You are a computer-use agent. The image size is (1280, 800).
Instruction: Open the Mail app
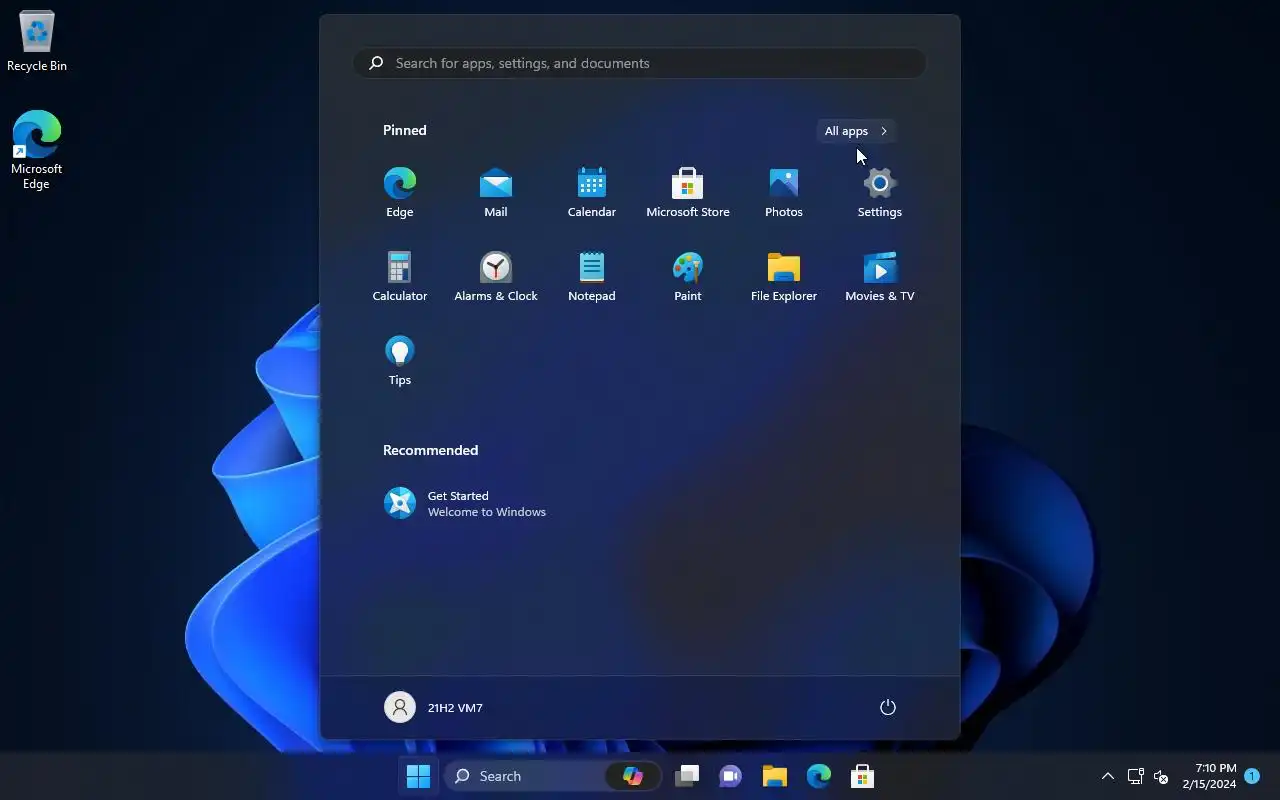495,193
